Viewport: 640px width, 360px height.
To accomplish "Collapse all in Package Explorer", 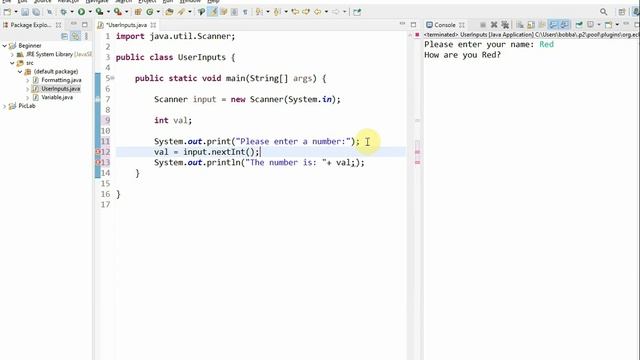I will click(x=64, y=36).
